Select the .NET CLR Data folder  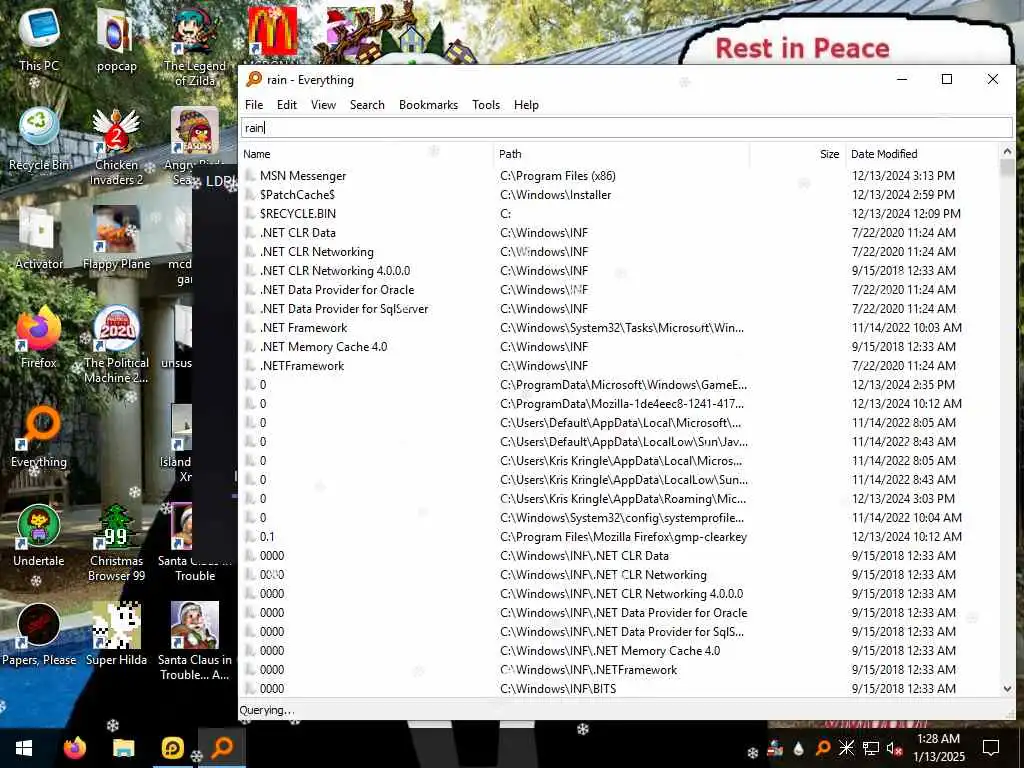pyautogui.click(x=619, y=232)
